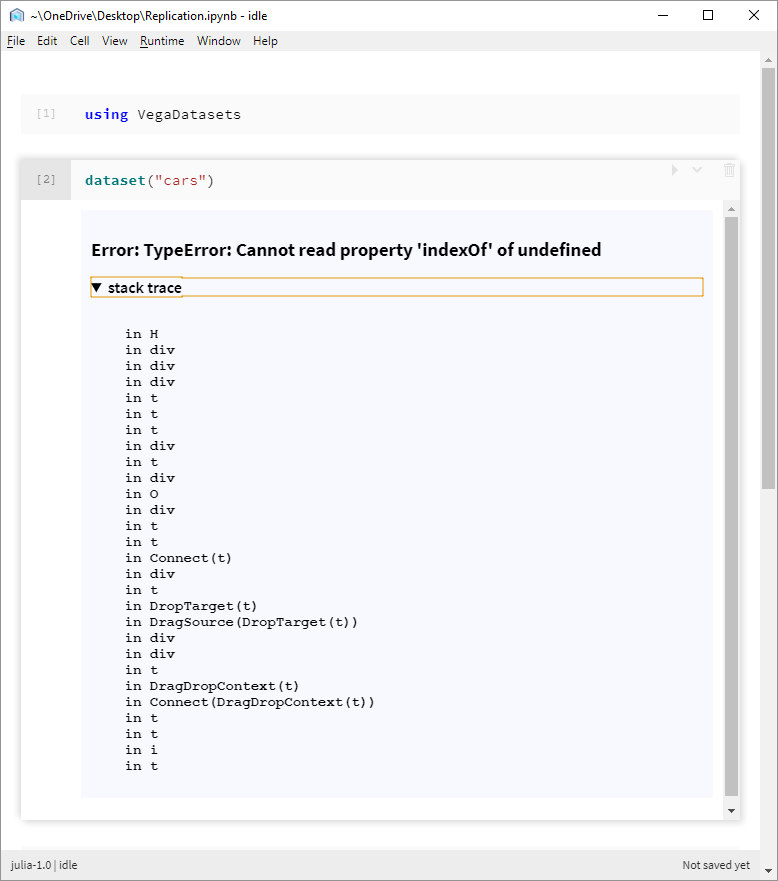Click 'in DragSource(DropTarget(t))' trace line

241,622
